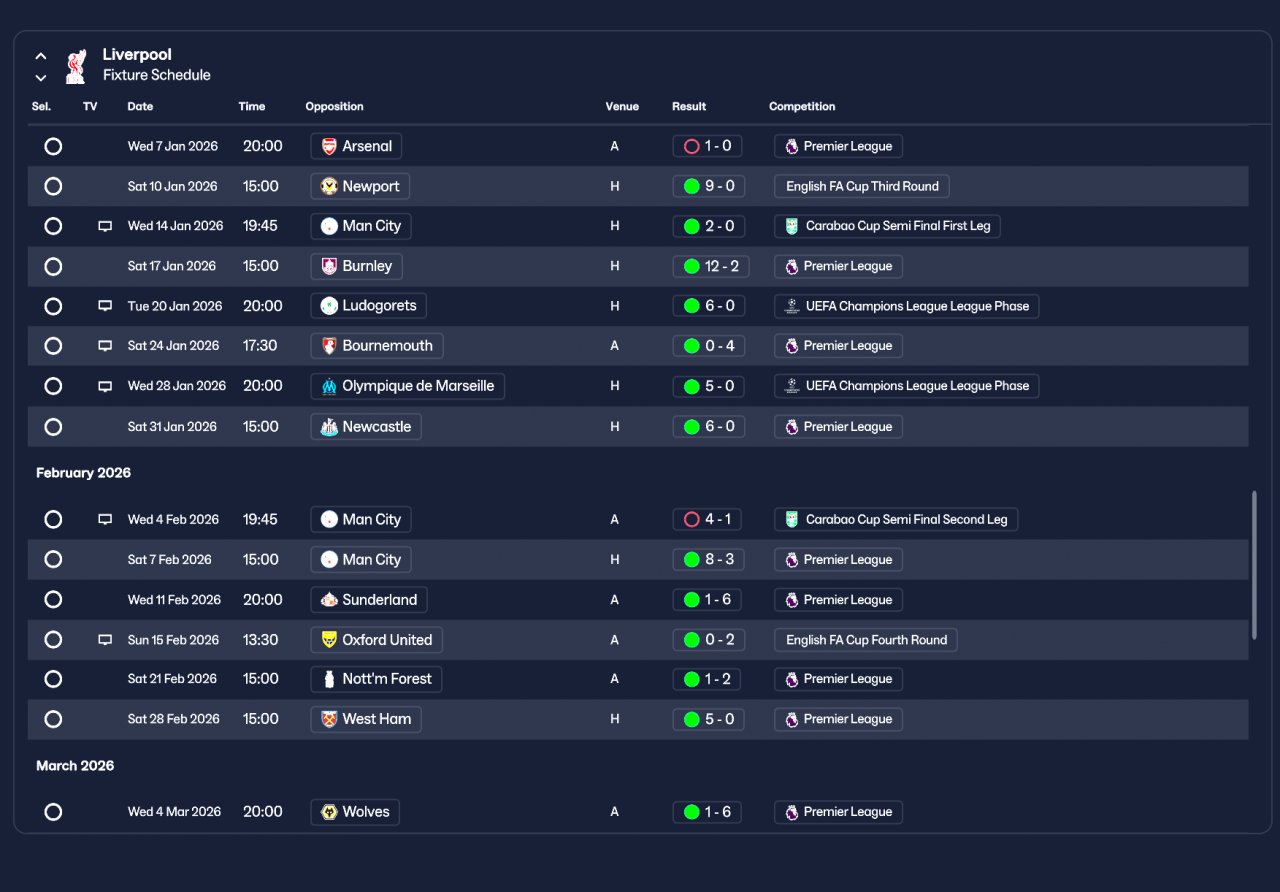The width and height of the screenshot is (1280, 892).
Task: Click the Arsenal club badge
Action: (329, 146)
